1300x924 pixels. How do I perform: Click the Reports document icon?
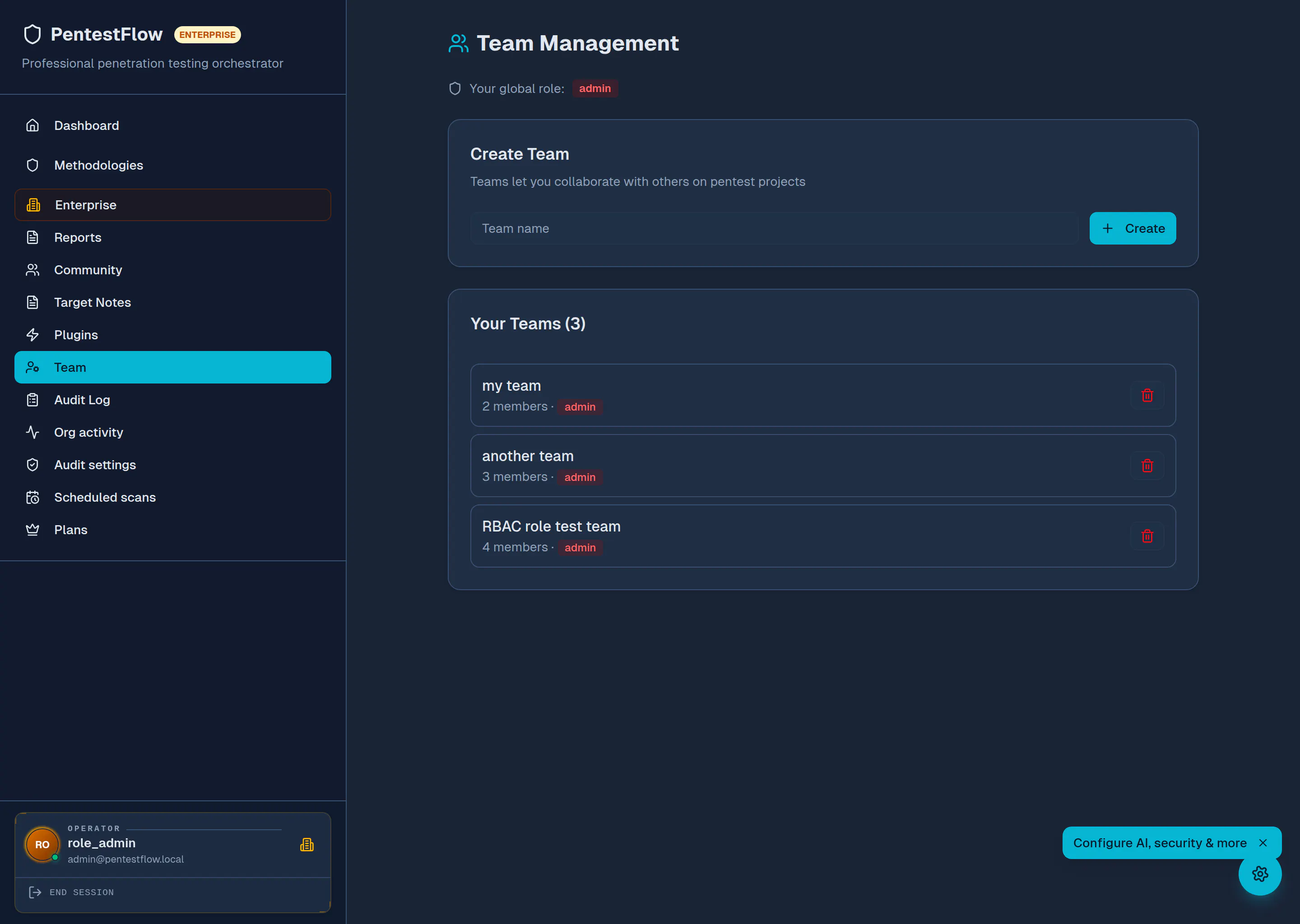32,237
